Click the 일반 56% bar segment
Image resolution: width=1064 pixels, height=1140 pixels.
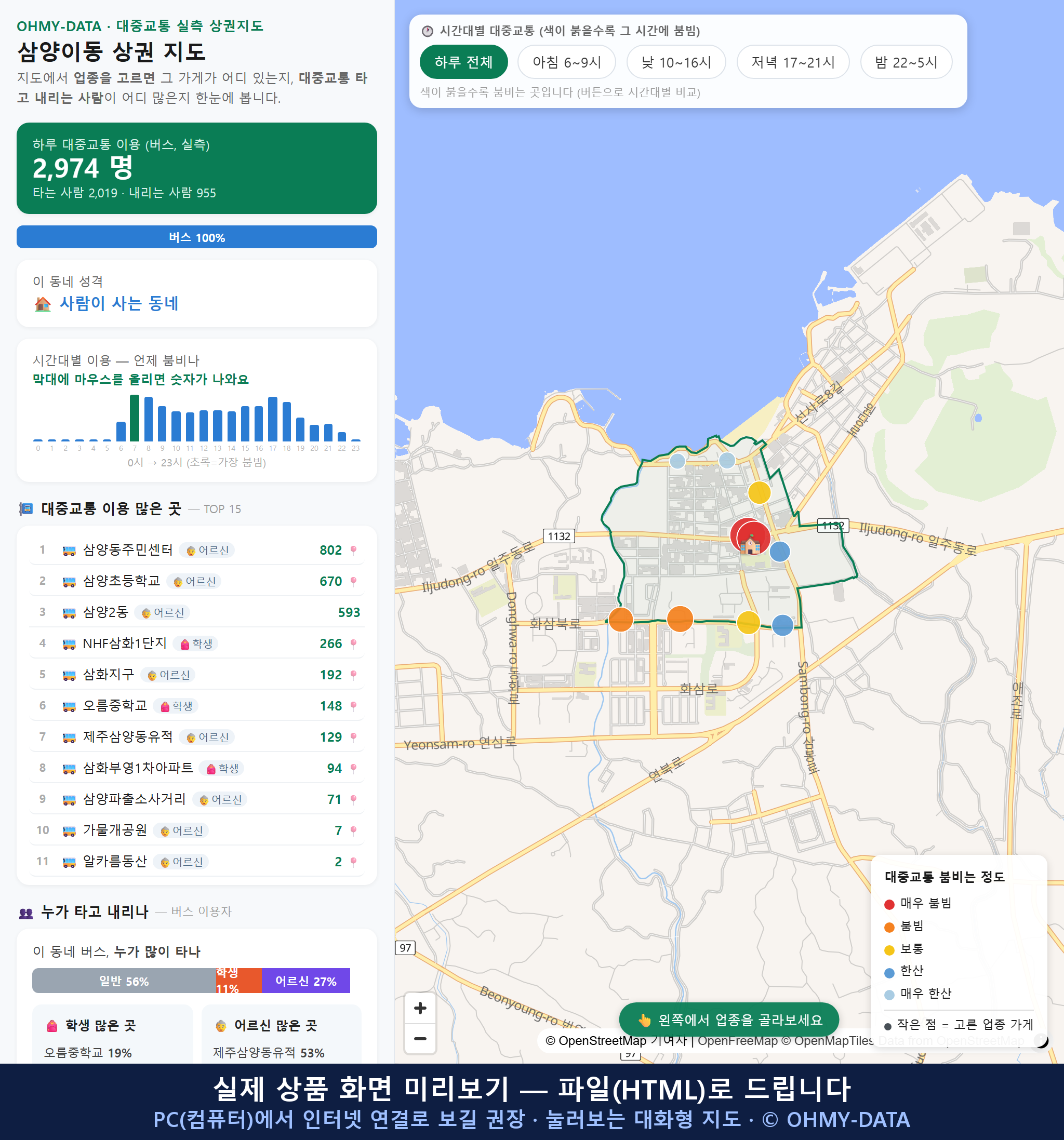(124, 981)
